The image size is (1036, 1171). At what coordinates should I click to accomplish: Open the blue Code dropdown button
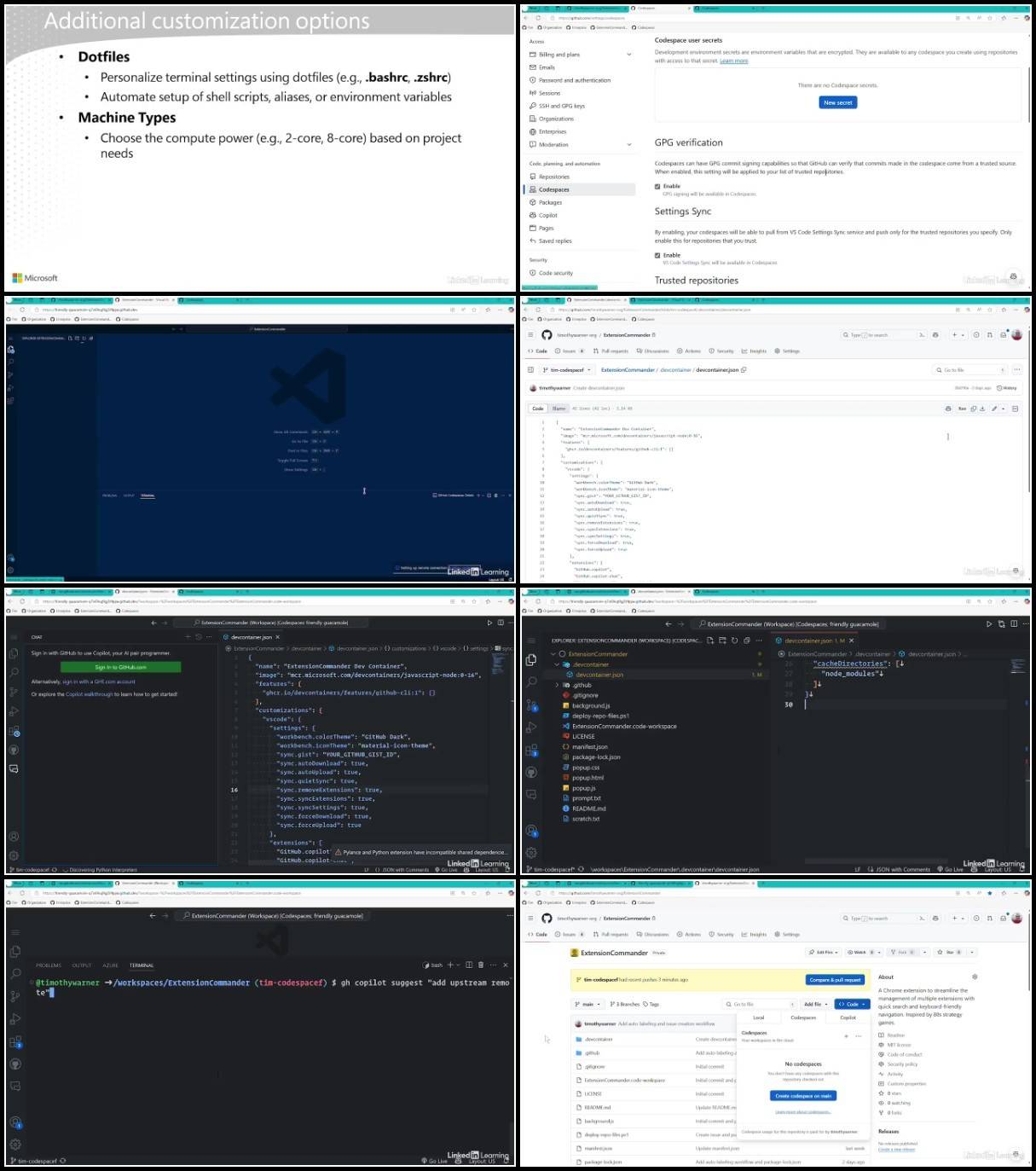pos(852,1004)
